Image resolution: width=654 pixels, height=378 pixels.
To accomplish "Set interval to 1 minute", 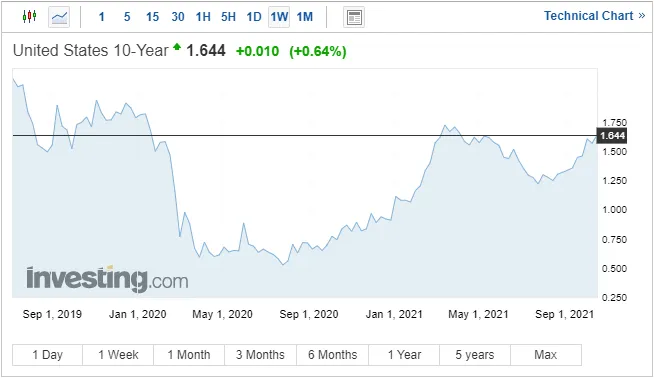I will click(x=101, y=17).
